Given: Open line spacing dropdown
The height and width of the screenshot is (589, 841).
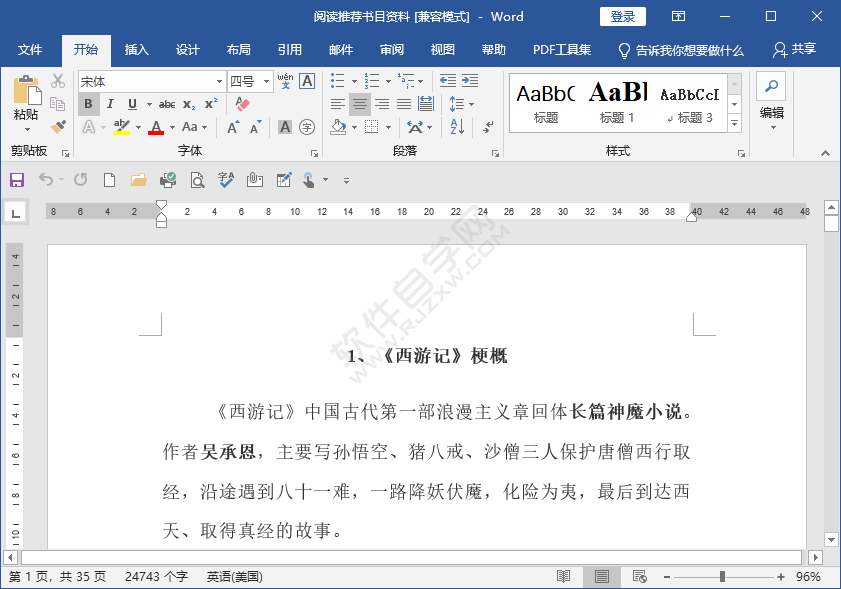Looking at the screenshot, I should click(462, 104).
